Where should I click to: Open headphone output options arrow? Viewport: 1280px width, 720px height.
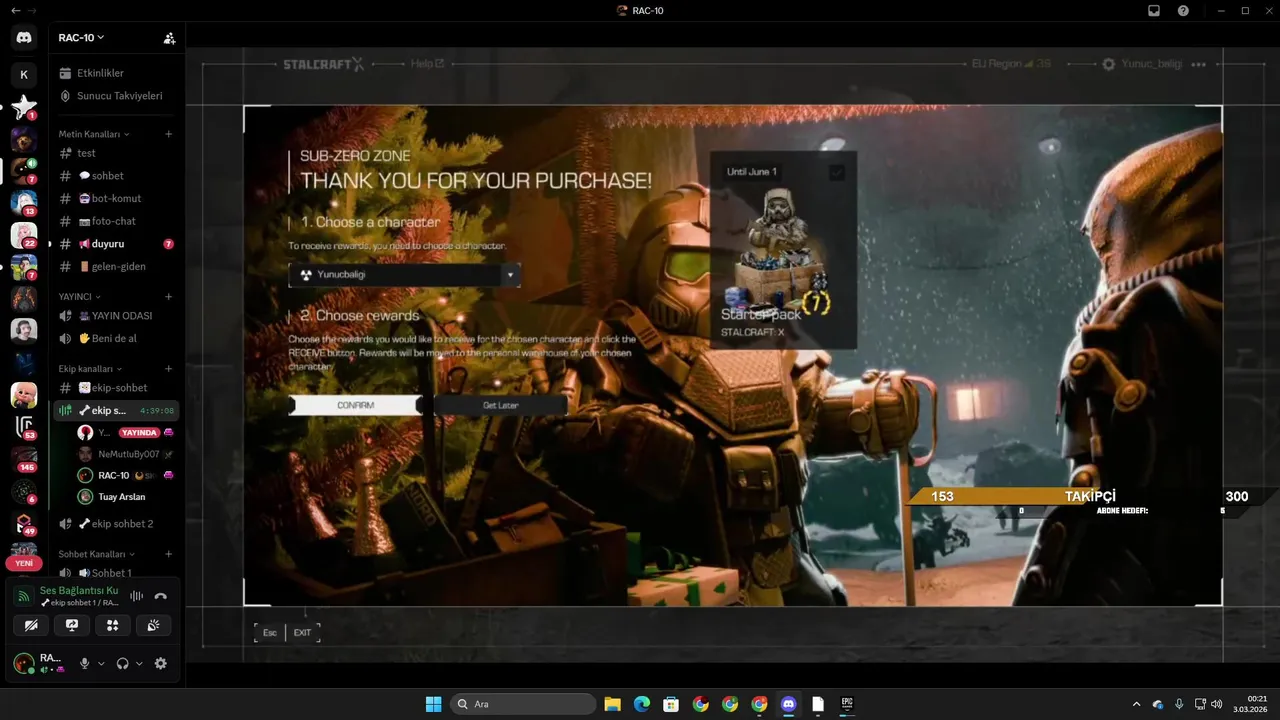point(139,663)
